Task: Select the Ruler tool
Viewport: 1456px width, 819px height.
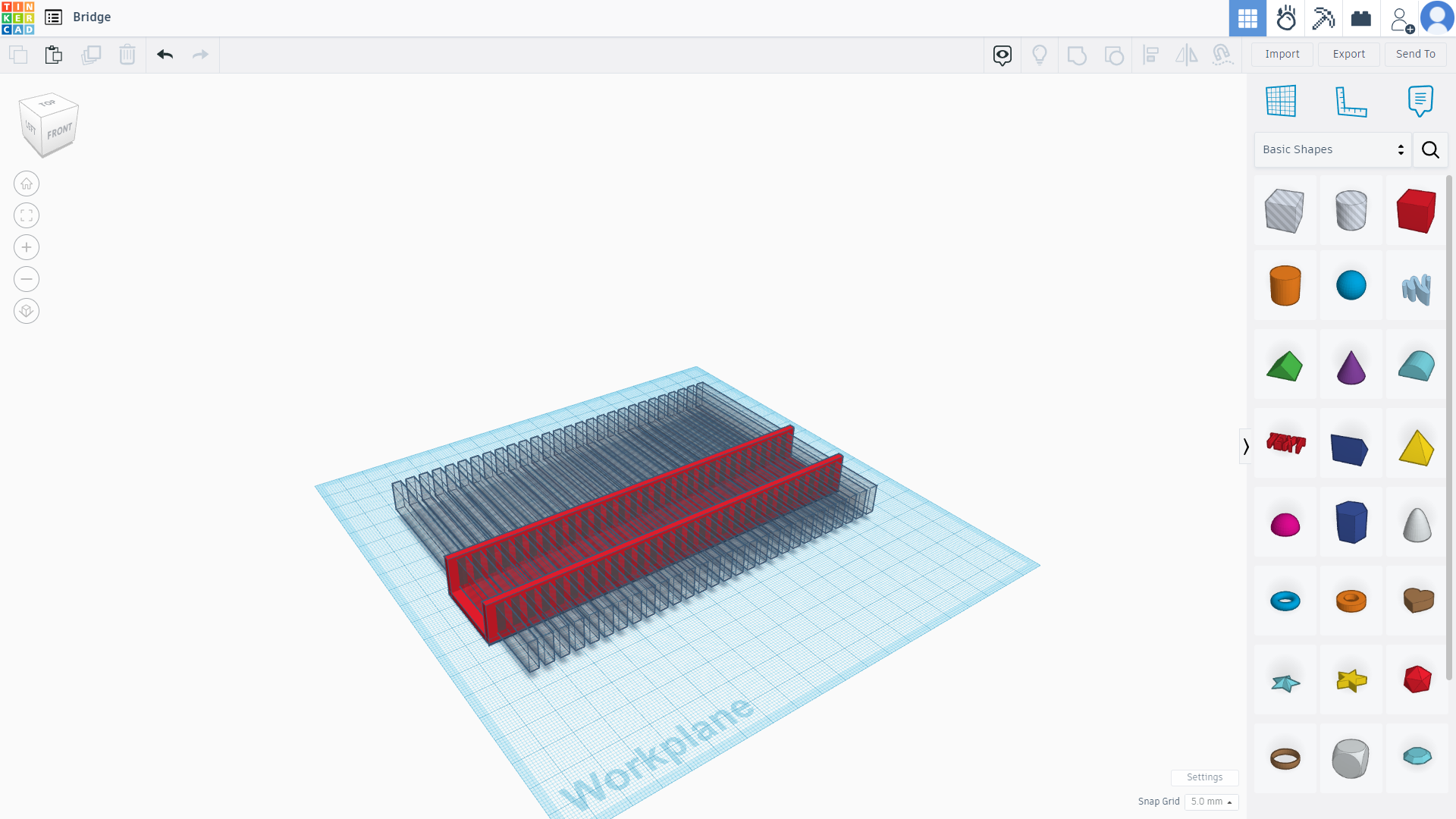Action: (x=1351, y=101)
